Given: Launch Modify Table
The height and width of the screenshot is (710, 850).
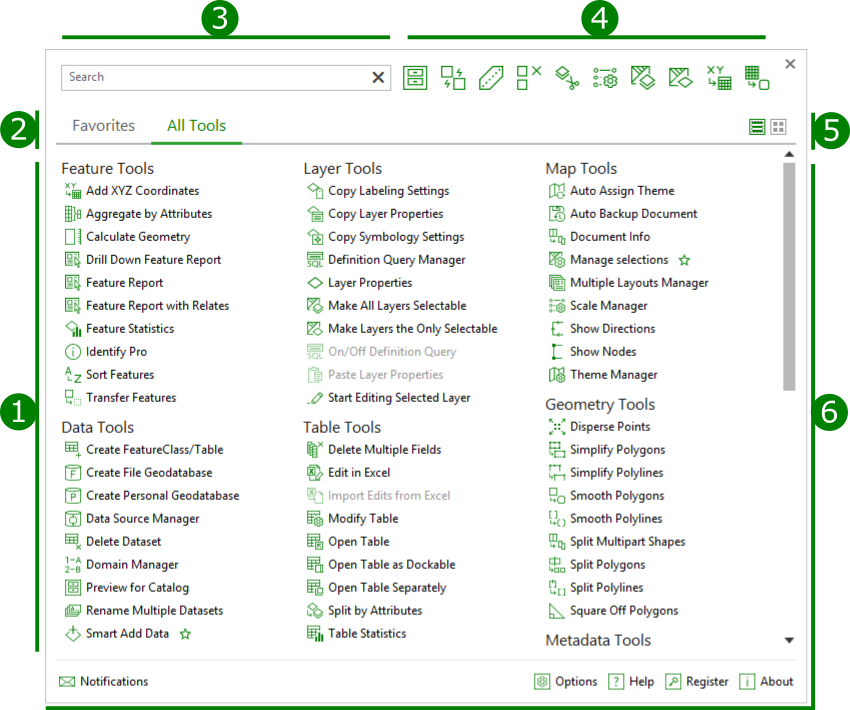Looking at the screenshot, I should coord(352,519).
